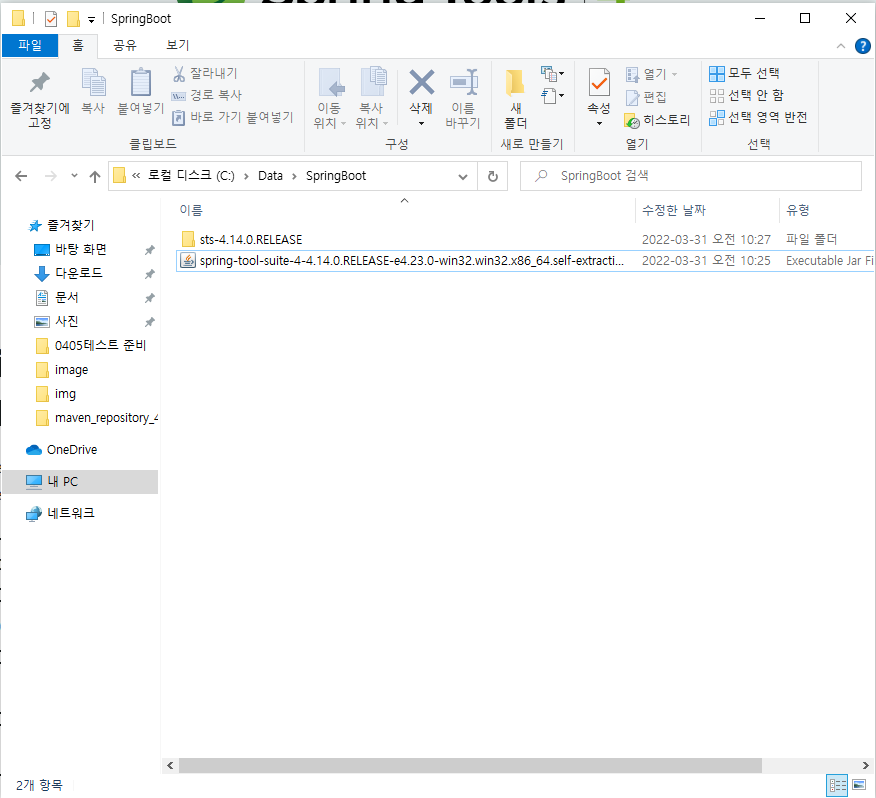Open Quick Access Toolbar customize dropdown
The image size is (876, 798).
click(x=91, y=20)
